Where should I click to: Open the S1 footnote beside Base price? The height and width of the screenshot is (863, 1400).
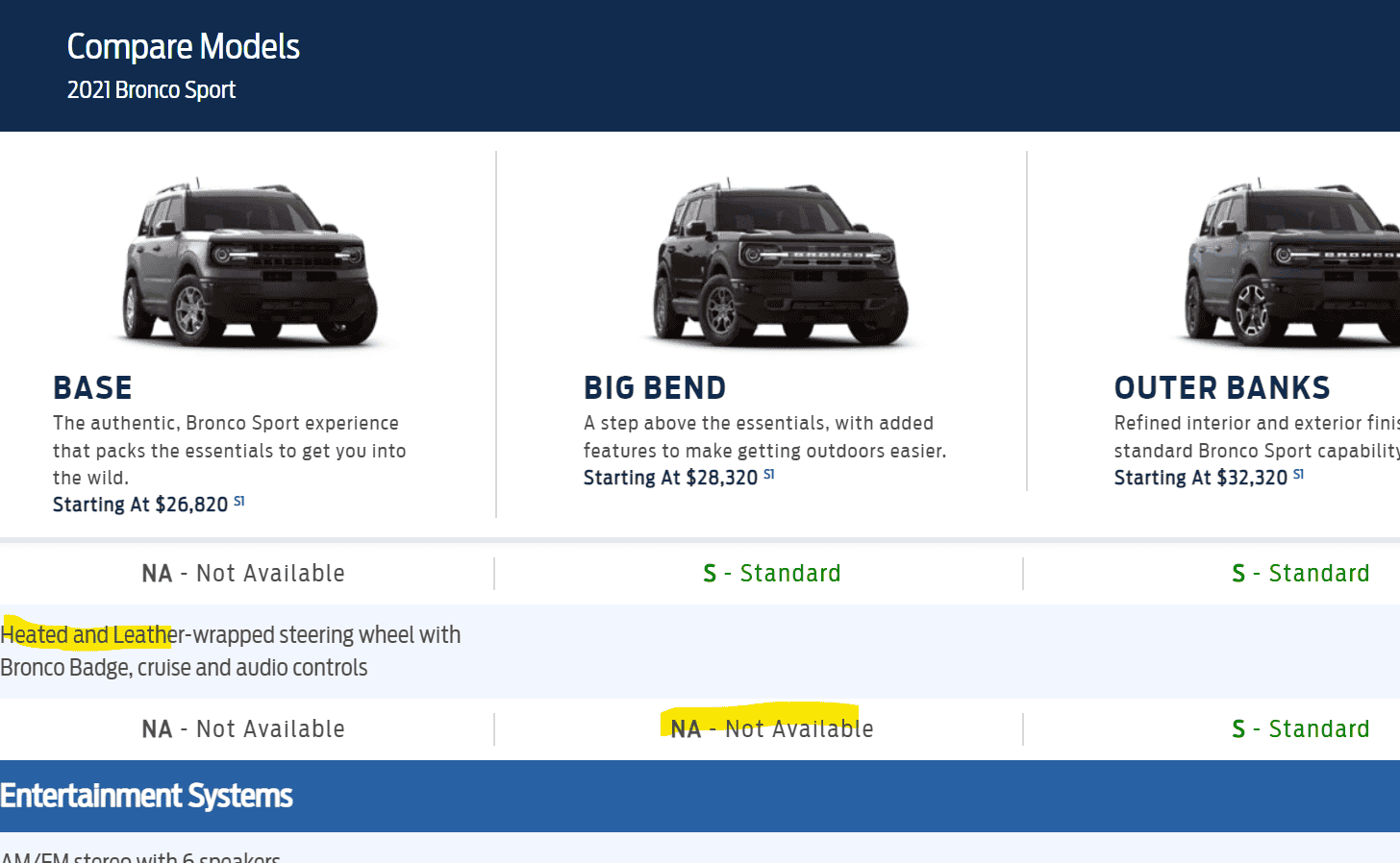pyautogui.click(x=239, y=501)
